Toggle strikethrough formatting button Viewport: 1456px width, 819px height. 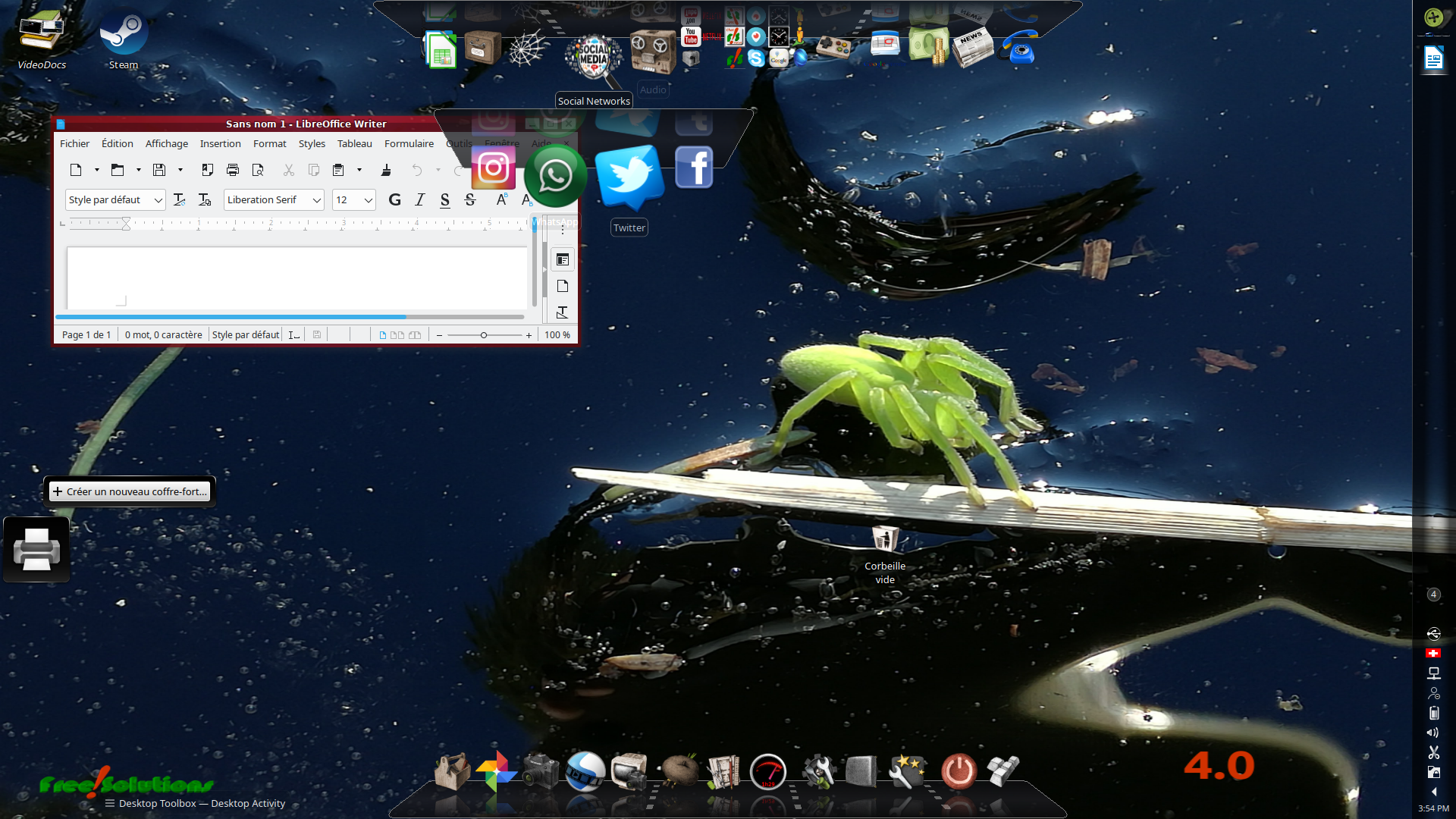point(470,199)
